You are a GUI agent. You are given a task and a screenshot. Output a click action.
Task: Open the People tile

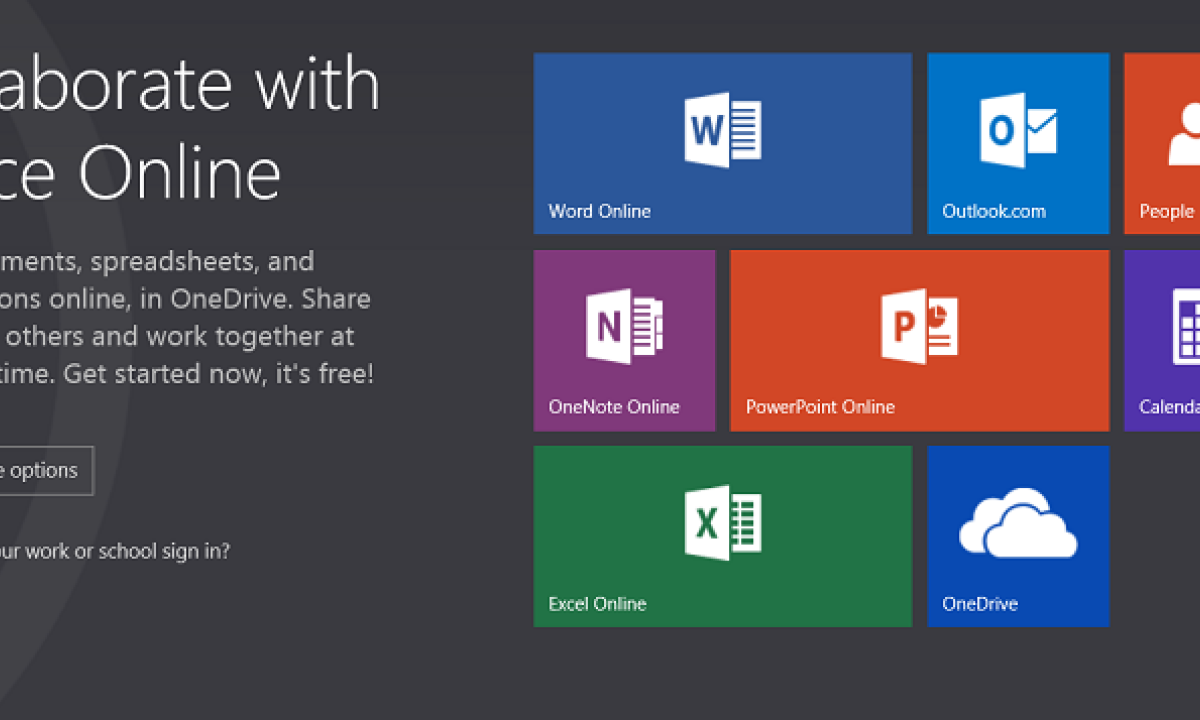click(1163, 143)
